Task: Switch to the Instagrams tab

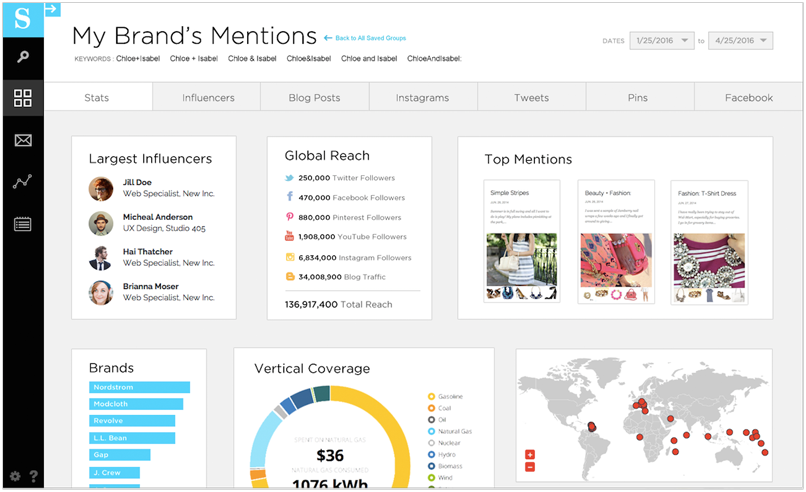Action: pyautogui.click(x=423, y=98)
